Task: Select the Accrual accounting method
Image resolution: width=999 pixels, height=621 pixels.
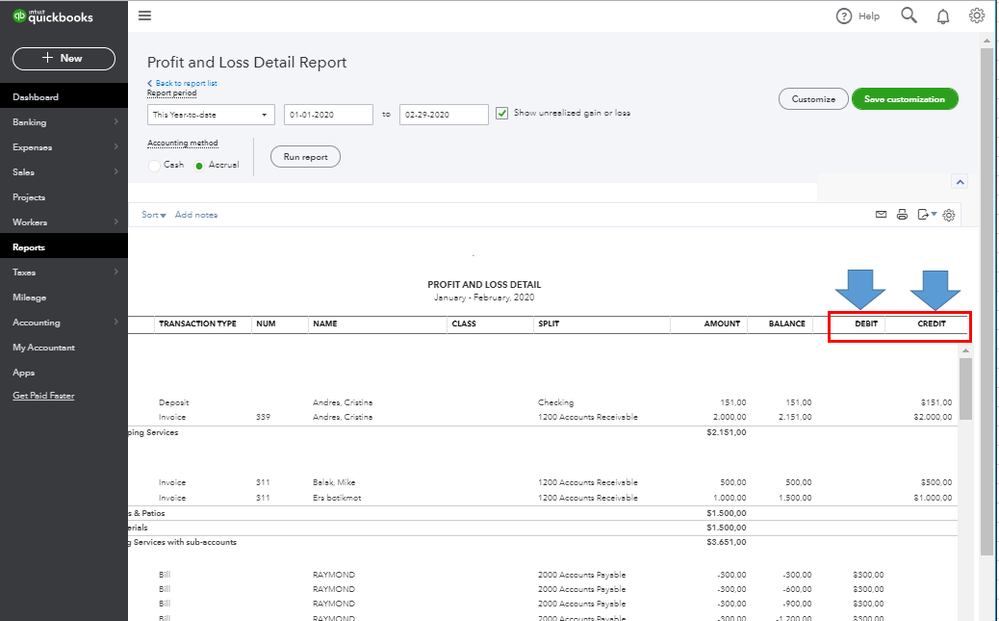Action: tap(200, 165)
